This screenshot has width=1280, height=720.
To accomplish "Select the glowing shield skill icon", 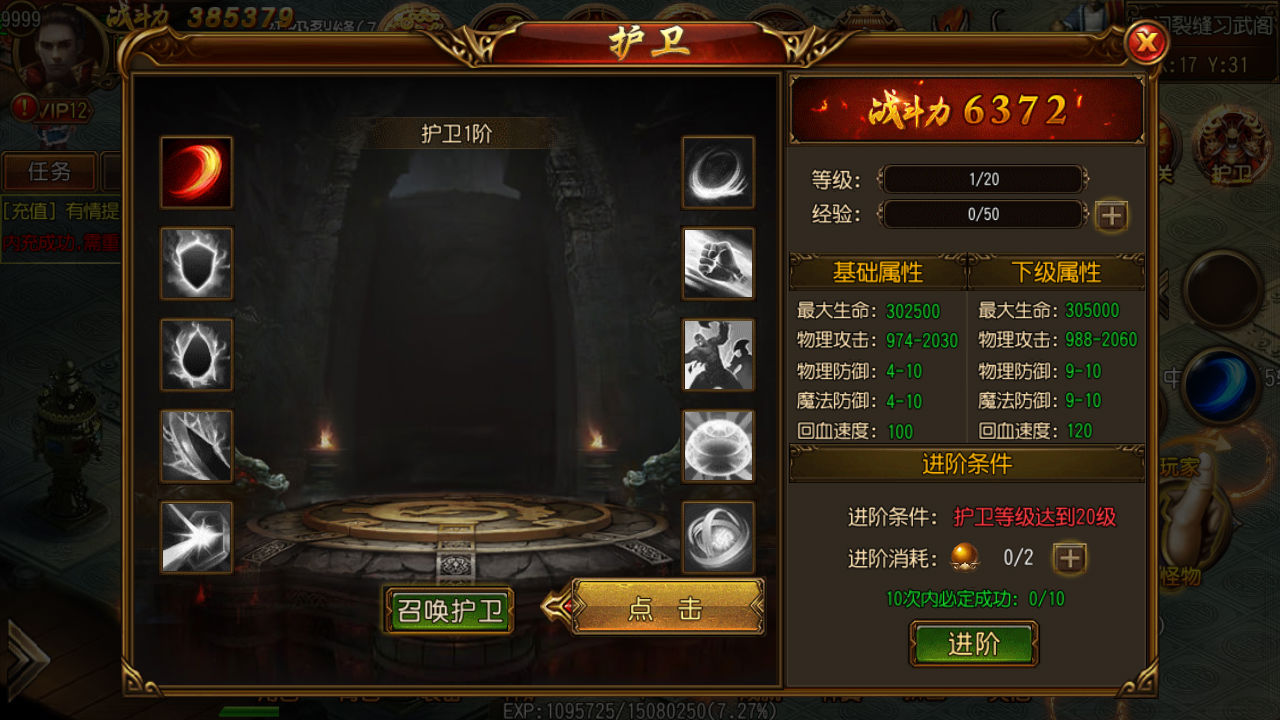I will [x=197, y=263].
